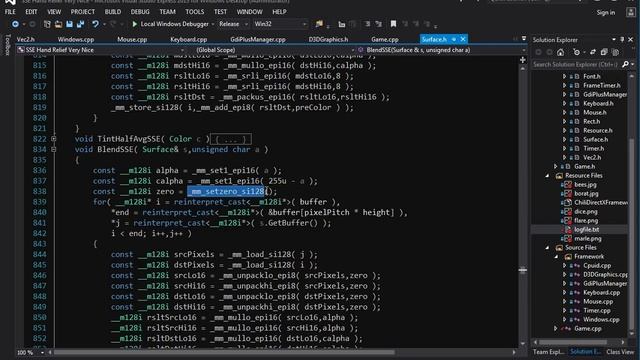Screen dimensions: 640x360
Task: Select bees.jpg in Solution Explorer
Action: [585, 184]
